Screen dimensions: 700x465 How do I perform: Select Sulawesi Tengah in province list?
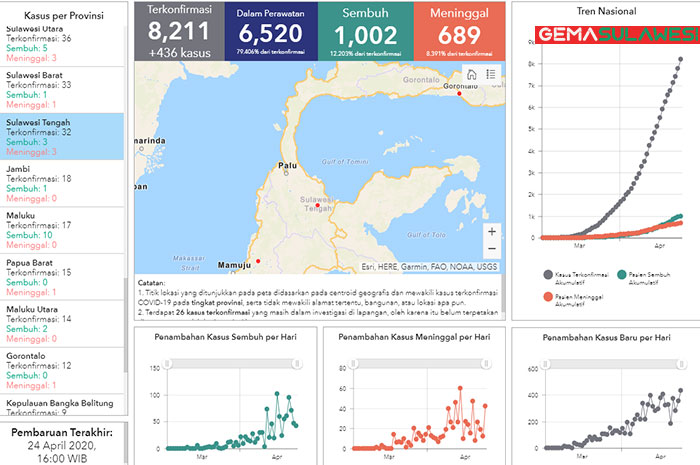click(64, 137)
